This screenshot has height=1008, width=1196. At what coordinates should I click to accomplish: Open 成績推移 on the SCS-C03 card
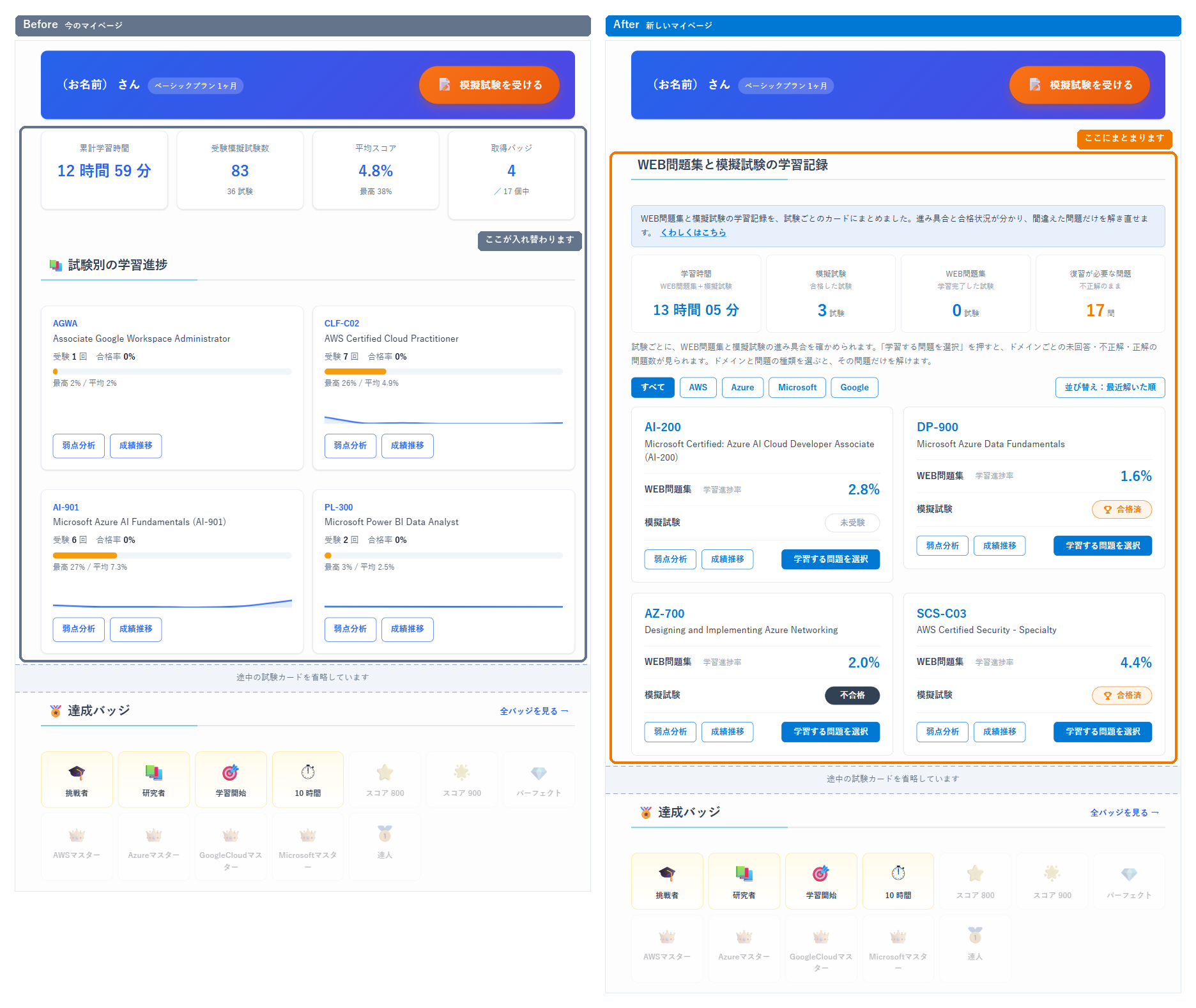1000,732
